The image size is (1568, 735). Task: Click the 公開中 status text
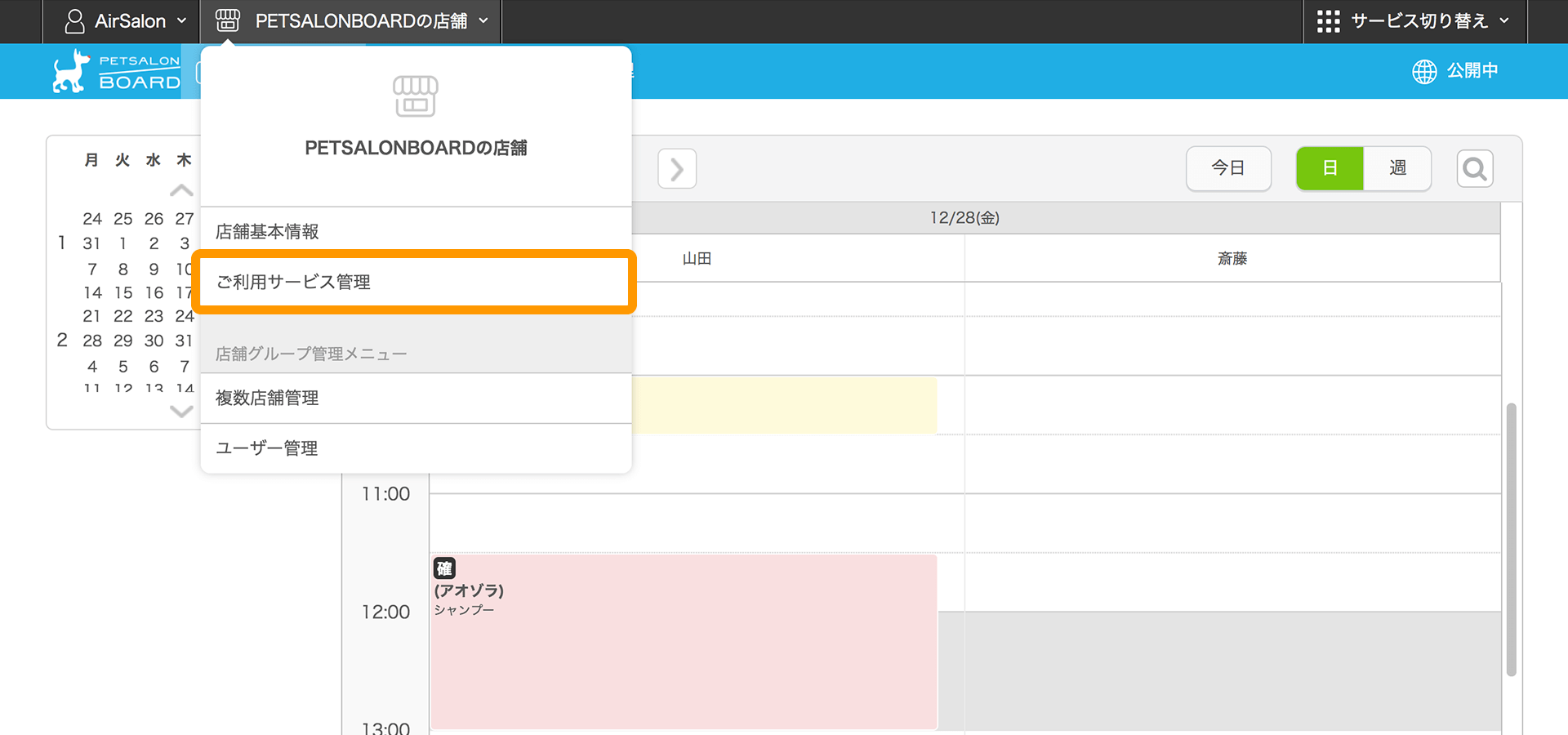tap(1472, 71)
